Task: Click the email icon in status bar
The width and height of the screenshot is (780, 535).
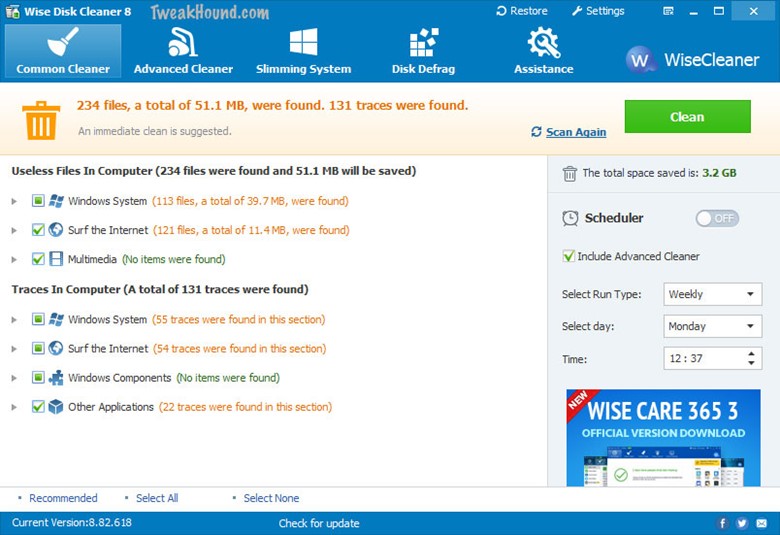Action: (762, 524)
